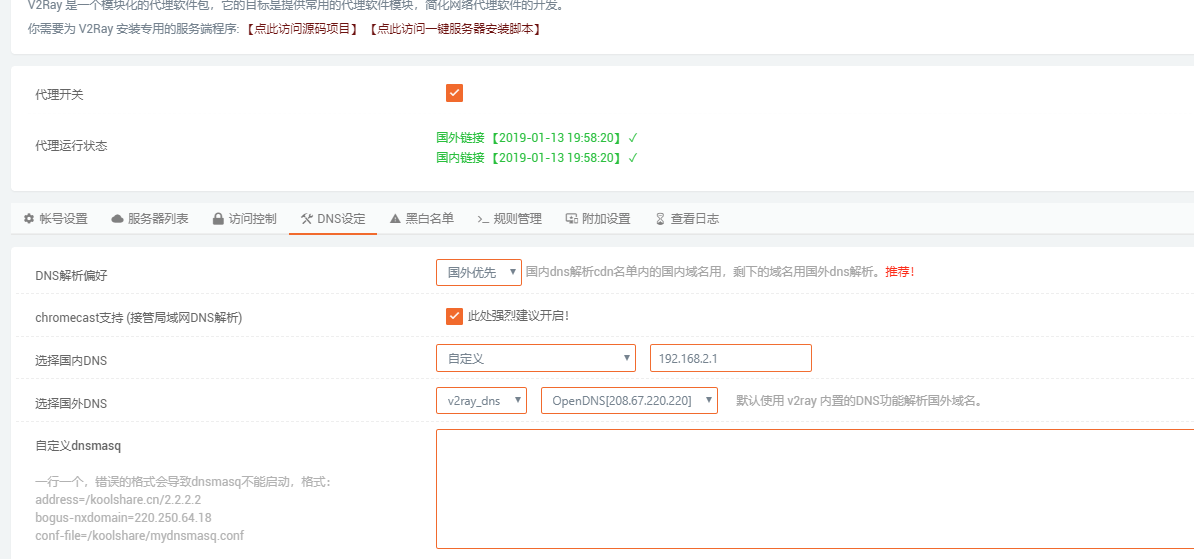Click the warning triangle icon on 黑白名单 tab
This screenshot has width=1194, height=559.
pyautogui.click(x=395, y=219)
